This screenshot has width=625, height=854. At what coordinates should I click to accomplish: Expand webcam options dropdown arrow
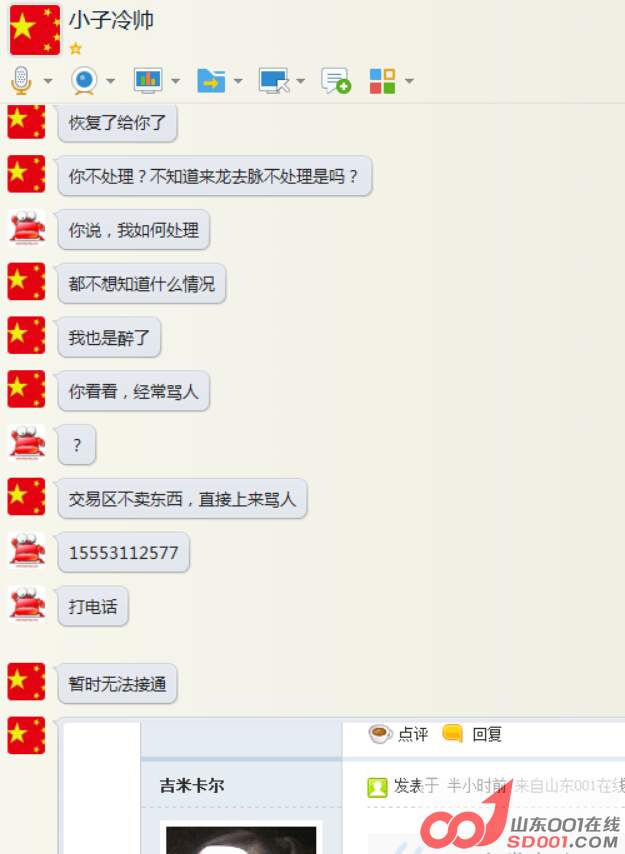pyautogui.click(x=111, y=81)
